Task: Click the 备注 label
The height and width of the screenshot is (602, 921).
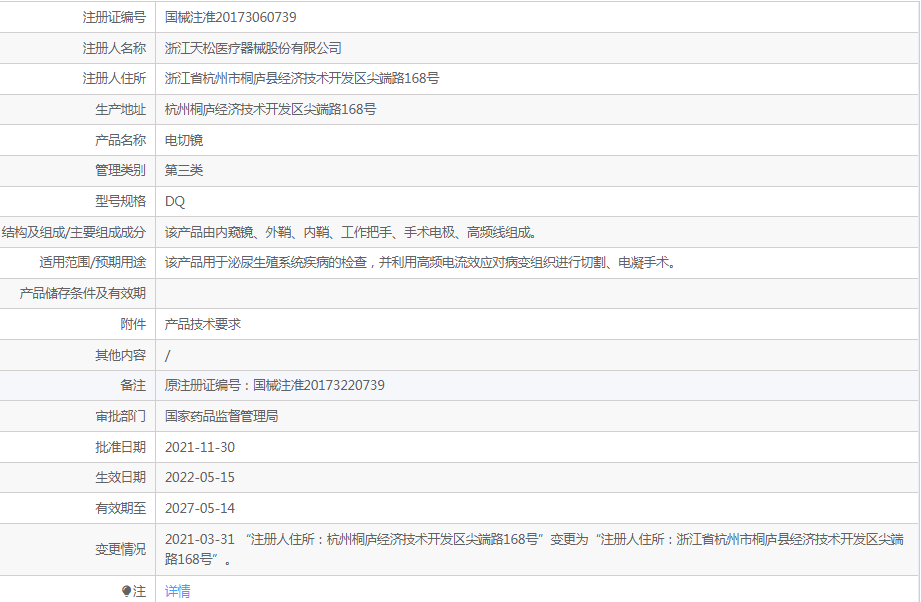Action: [133, 385]
